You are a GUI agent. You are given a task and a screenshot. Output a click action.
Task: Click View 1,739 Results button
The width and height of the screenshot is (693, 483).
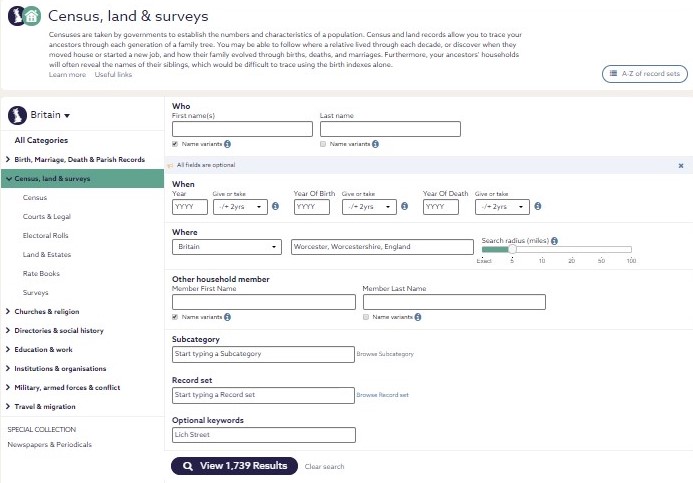[234, 466]
